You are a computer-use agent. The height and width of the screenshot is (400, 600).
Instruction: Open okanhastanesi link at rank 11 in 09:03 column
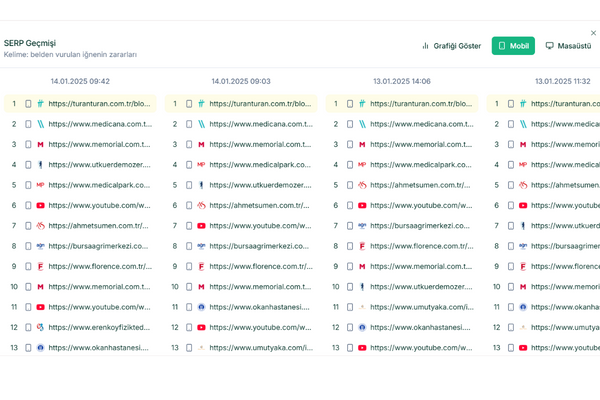coord(259,307)
